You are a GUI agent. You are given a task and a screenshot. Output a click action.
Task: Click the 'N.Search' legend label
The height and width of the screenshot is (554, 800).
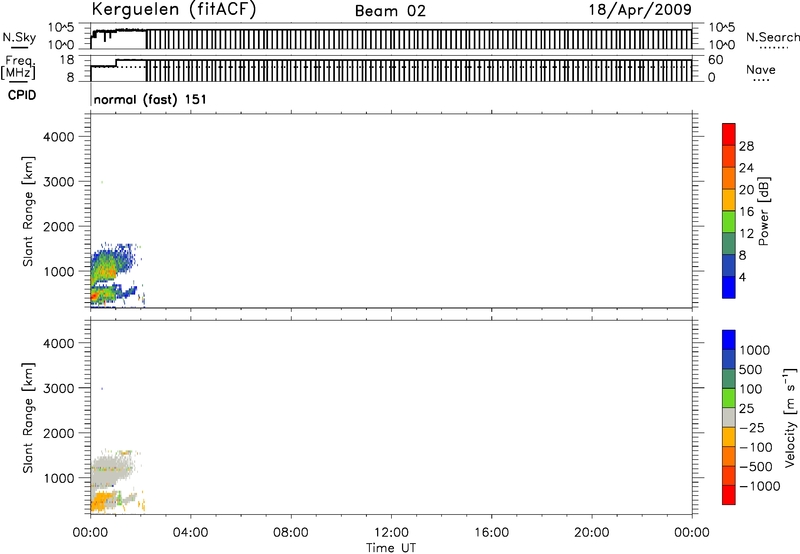[x=772, y=37]
